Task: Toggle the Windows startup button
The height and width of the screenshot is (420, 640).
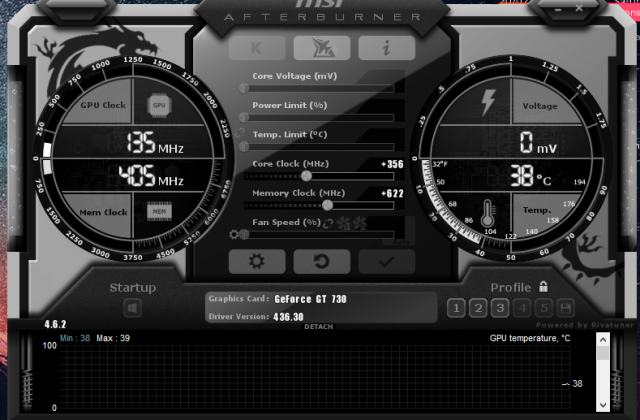Action: click(132, 308)
